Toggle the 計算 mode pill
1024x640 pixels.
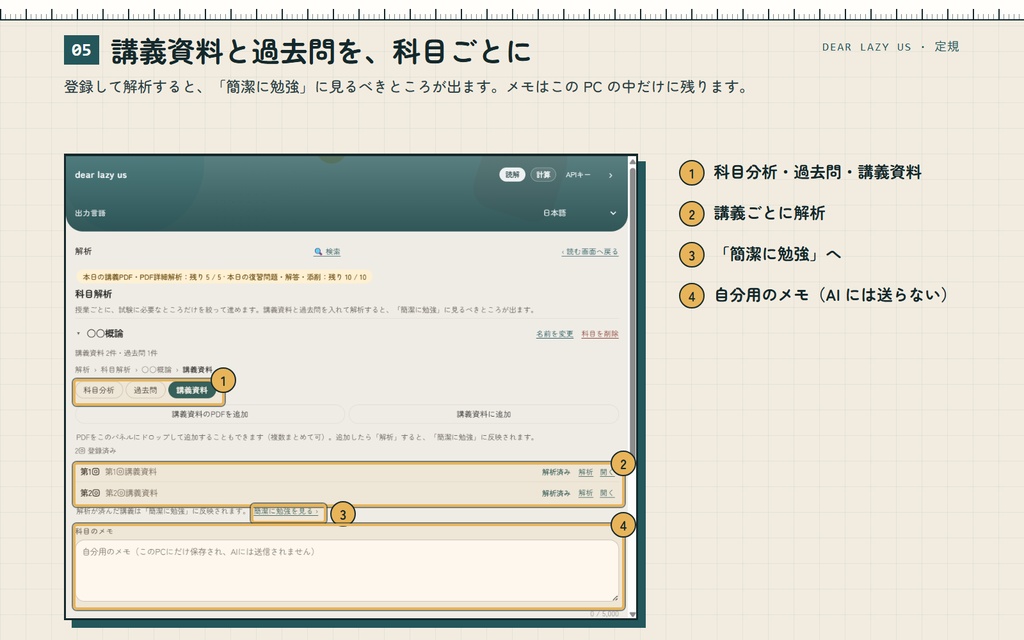click(x=543, y=174)
